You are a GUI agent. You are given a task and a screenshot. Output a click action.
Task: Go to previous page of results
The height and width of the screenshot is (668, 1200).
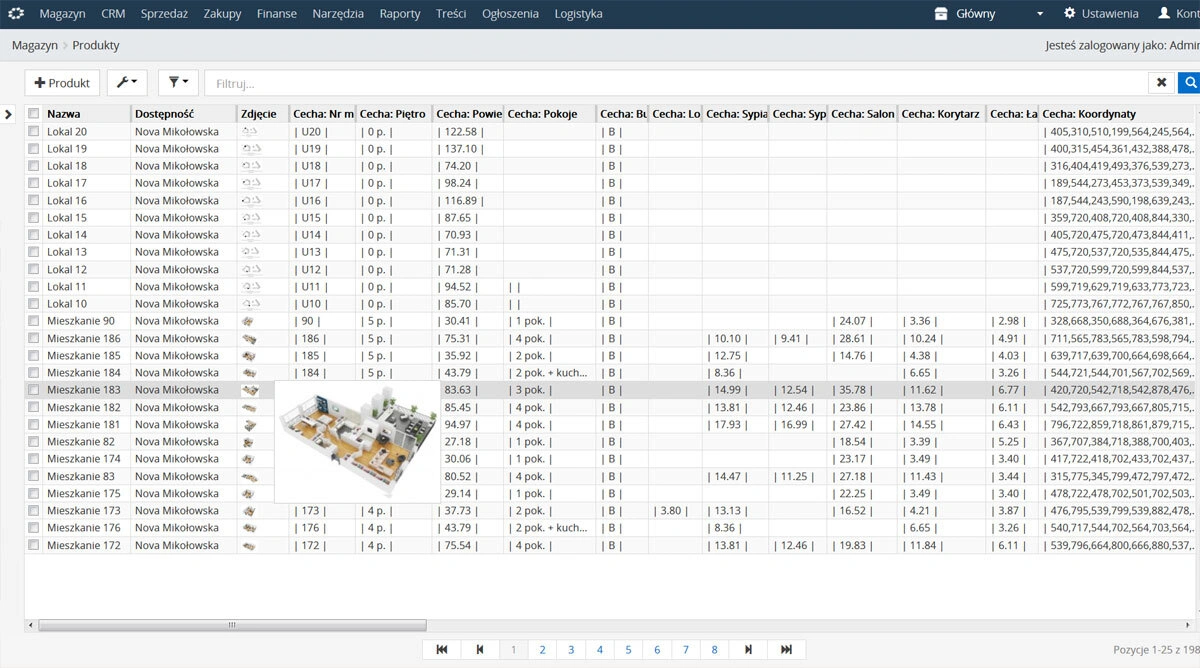click(x=480, y=650)
